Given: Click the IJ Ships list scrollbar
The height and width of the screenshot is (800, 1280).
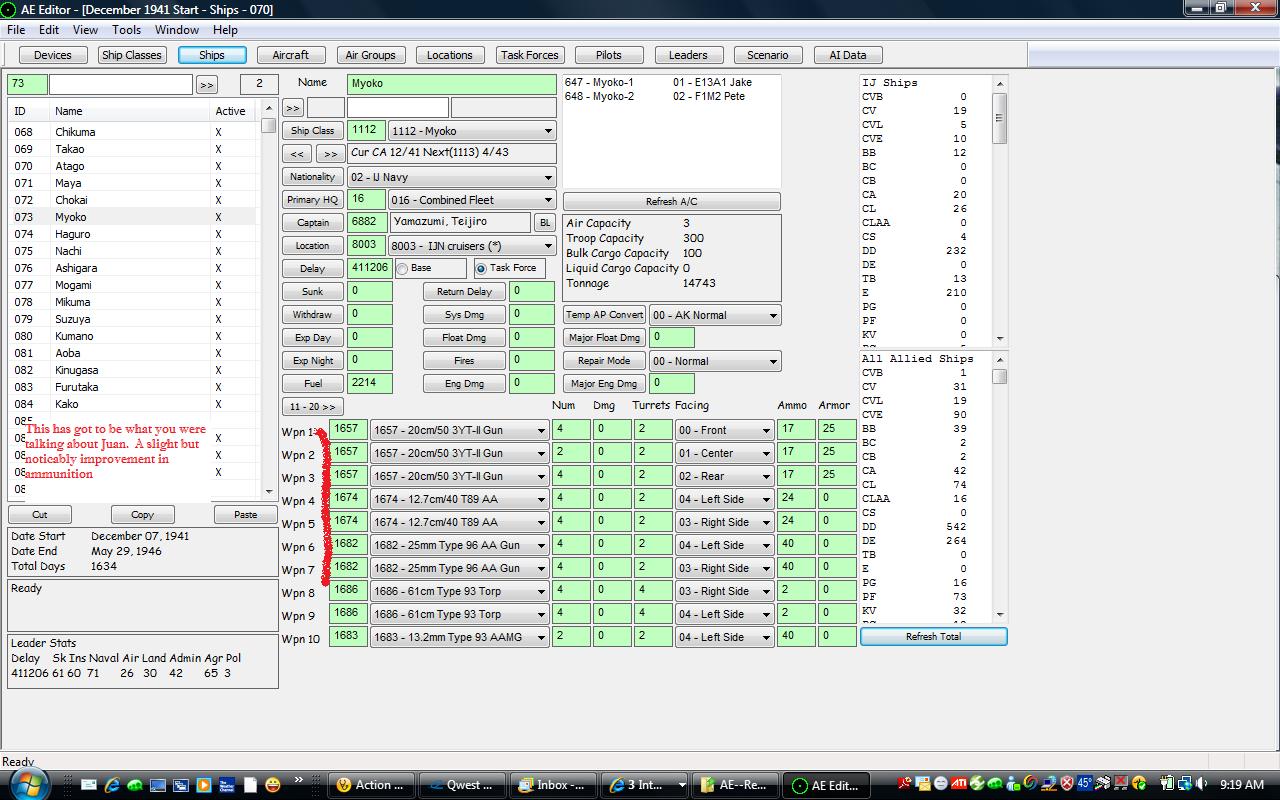Looking at the screenshot, I should 999,210.
